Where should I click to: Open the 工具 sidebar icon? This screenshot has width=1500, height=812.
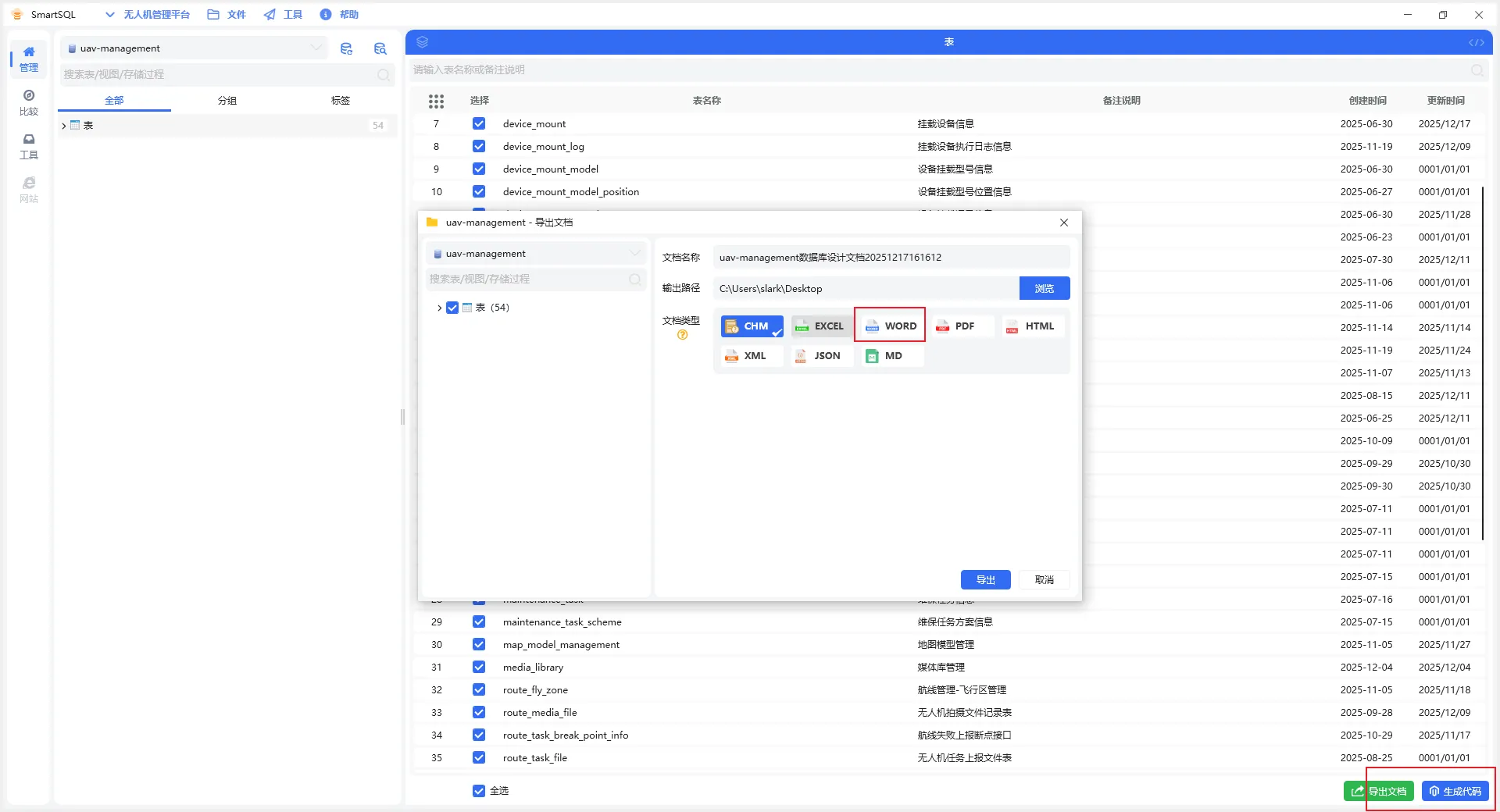tap(29, 146)
